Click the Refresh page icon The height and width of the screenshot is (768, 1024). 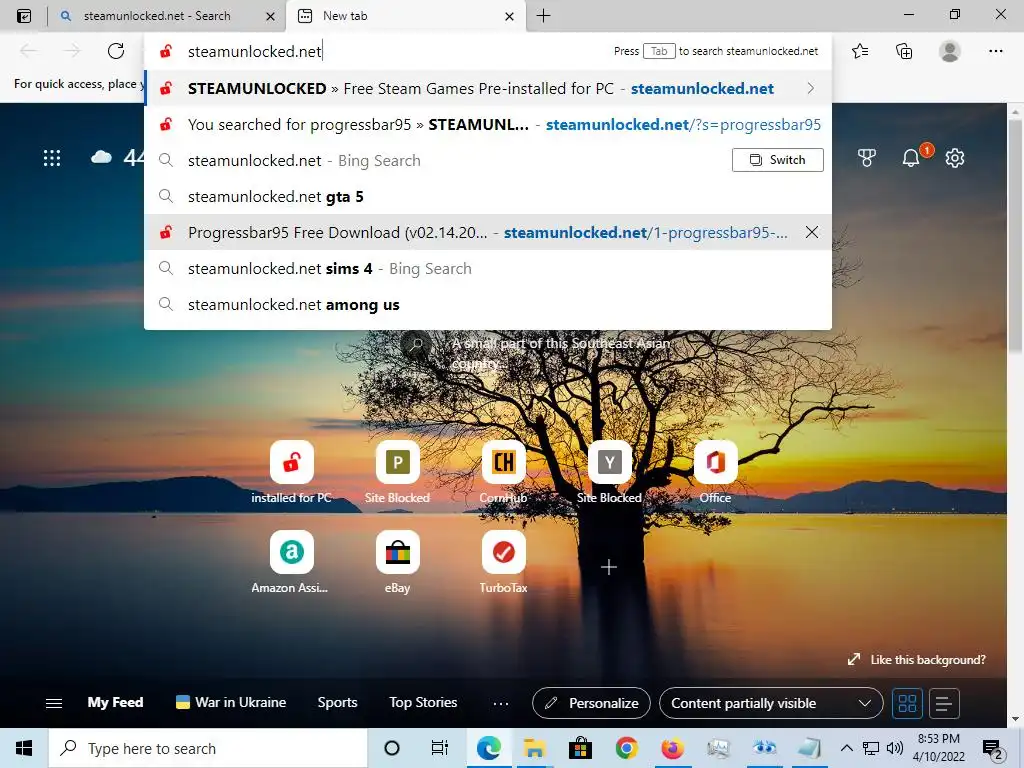(x=116, y=51)
